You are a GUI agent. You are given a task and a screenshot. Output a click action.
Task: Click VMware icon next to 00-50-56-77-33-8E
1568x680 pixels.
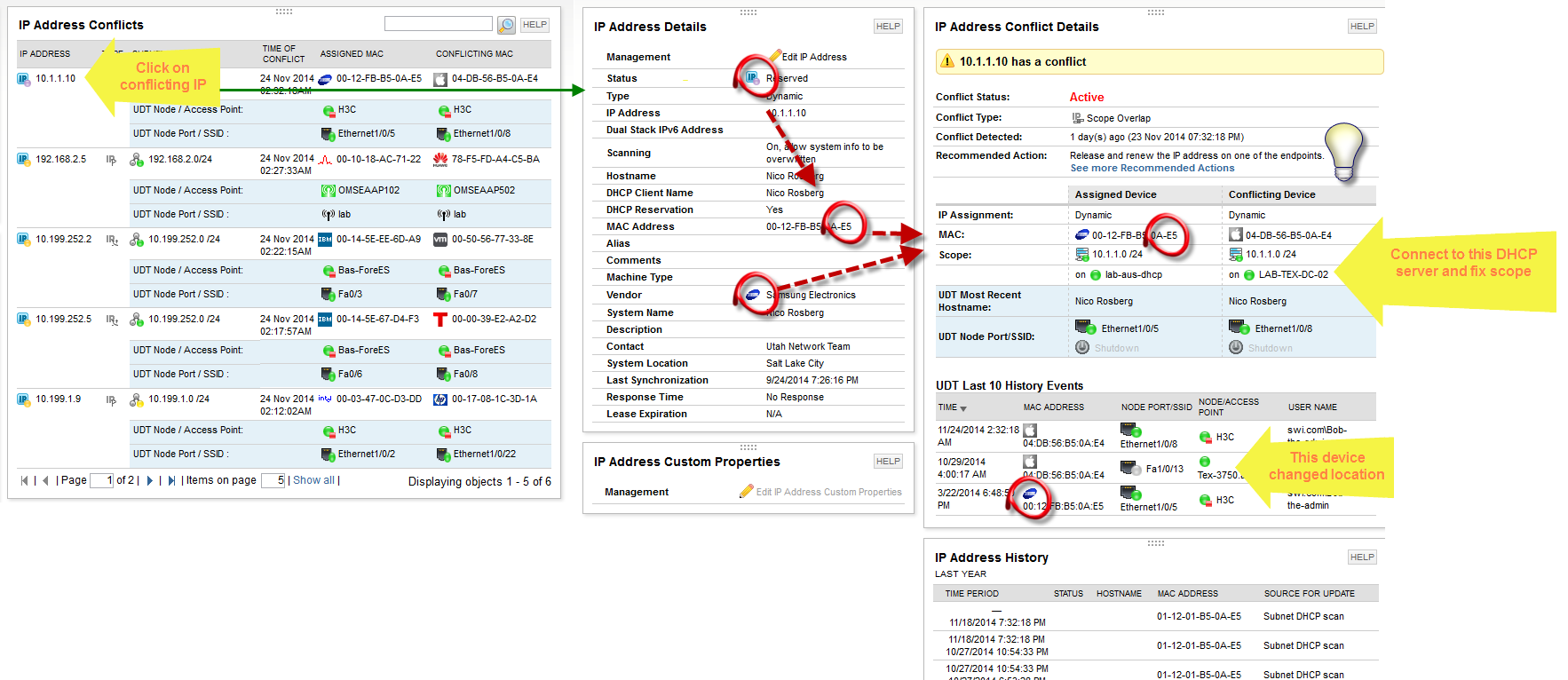(440, 239)
